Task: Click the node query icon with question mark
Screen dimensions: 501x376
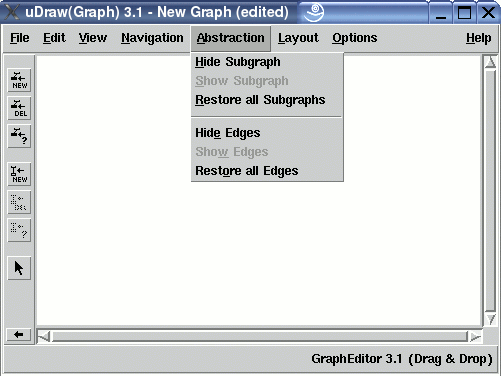Action: point(19,136)
